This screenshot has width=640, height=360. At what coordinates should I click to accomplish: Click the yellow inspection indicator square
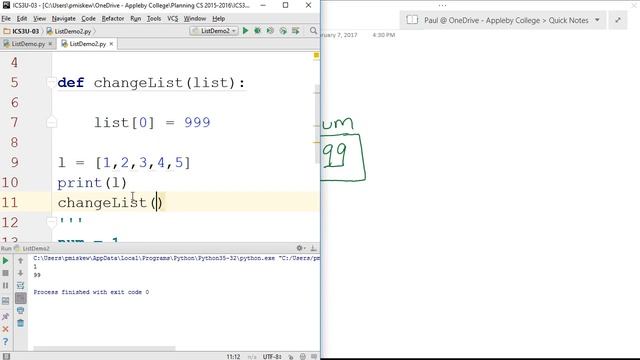pos(316,55)
